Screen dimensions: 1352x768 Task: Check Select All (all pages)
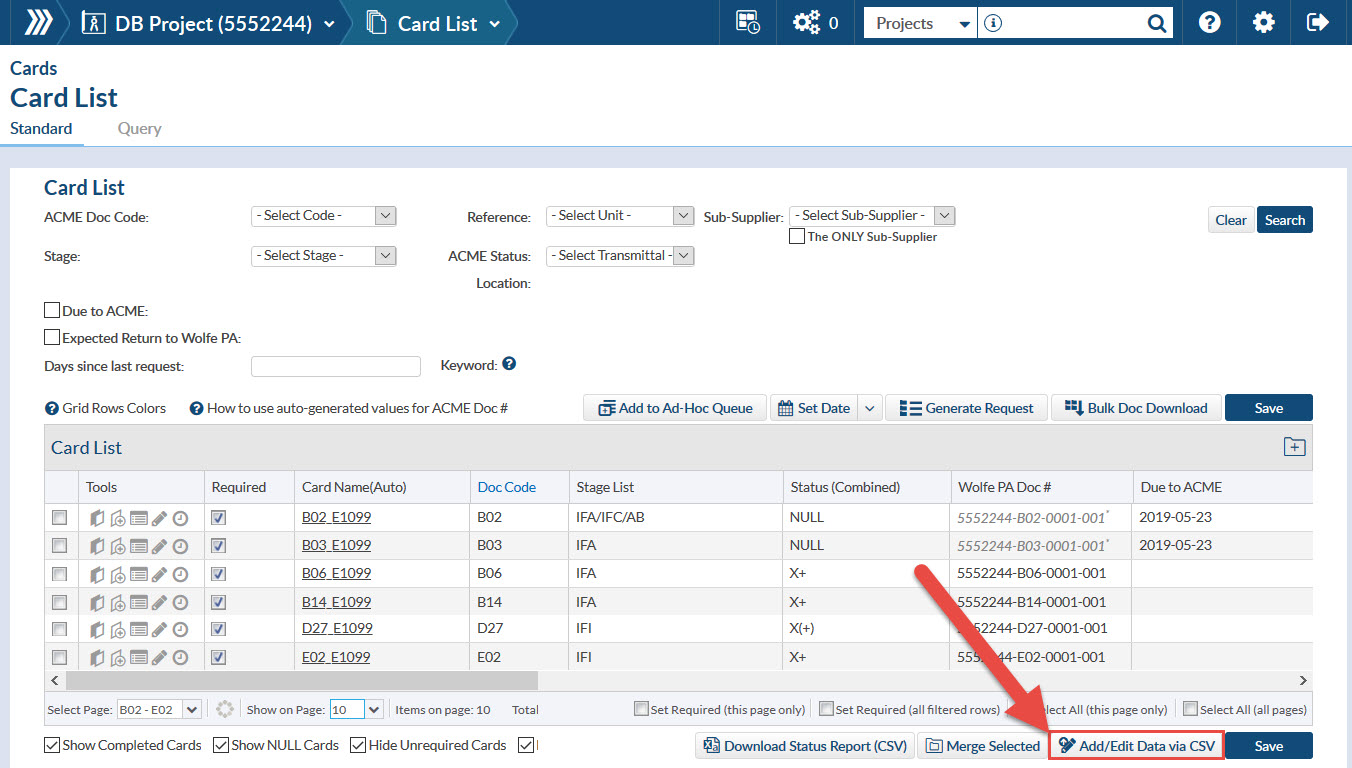[1190, 709]
